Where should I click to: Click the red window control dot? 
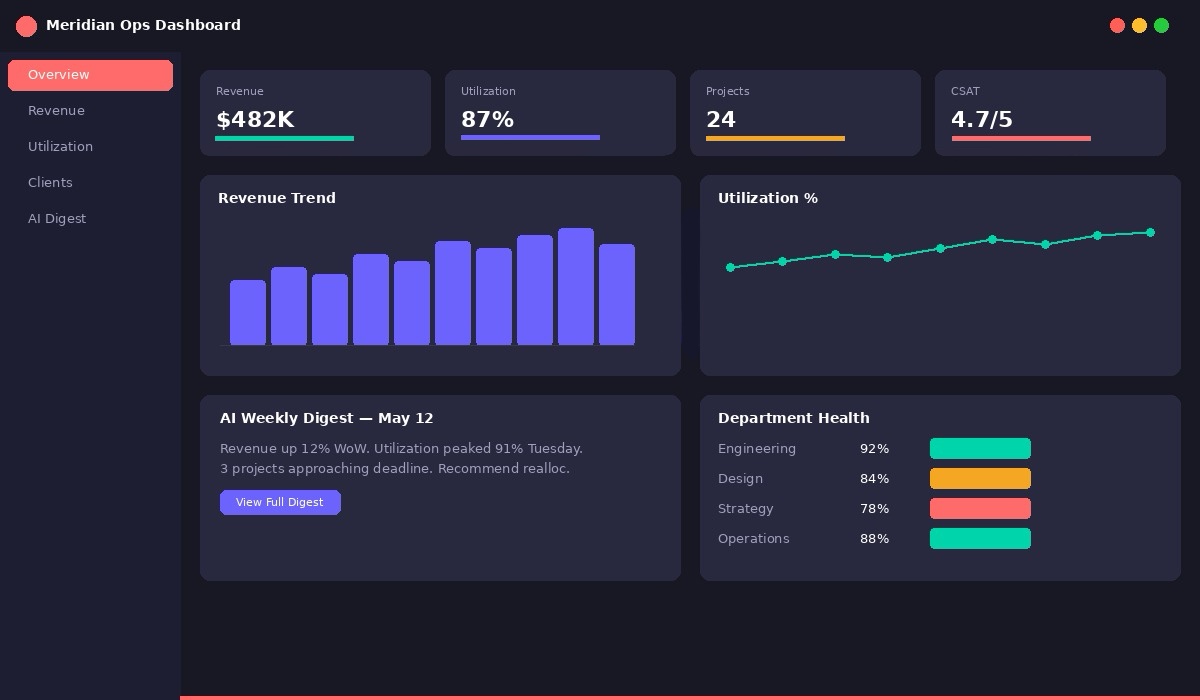[1117, 26]
